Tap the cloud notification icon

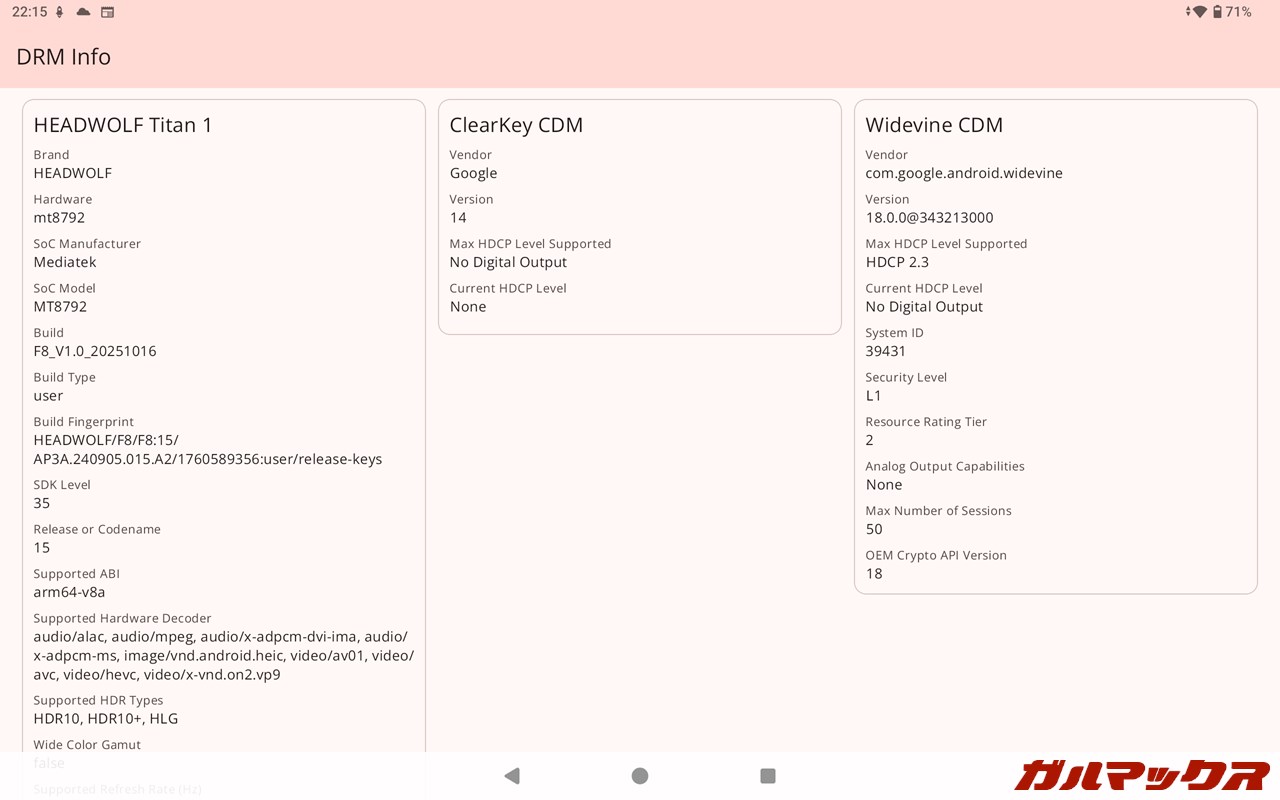pyautogui.click(x=83, y=12)
